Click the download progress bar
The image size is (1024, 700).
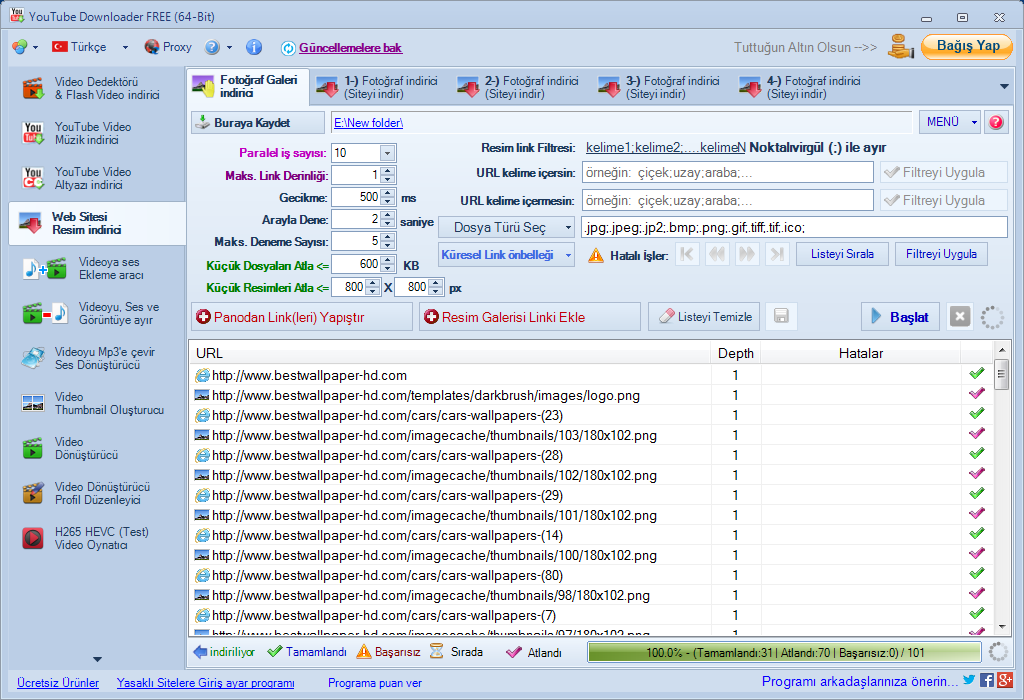(785, 652)
